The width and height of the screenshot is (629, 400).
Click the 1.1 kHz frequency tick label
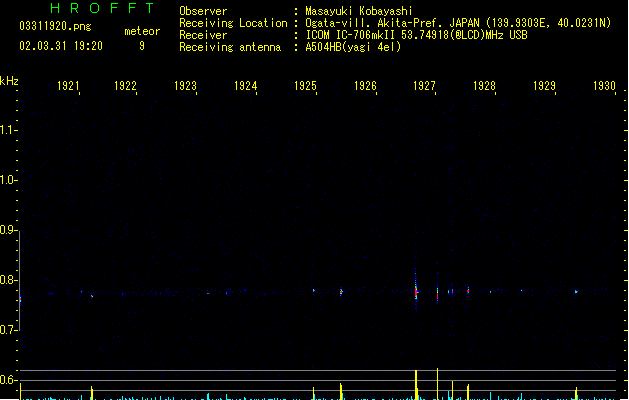click(7, 130)
